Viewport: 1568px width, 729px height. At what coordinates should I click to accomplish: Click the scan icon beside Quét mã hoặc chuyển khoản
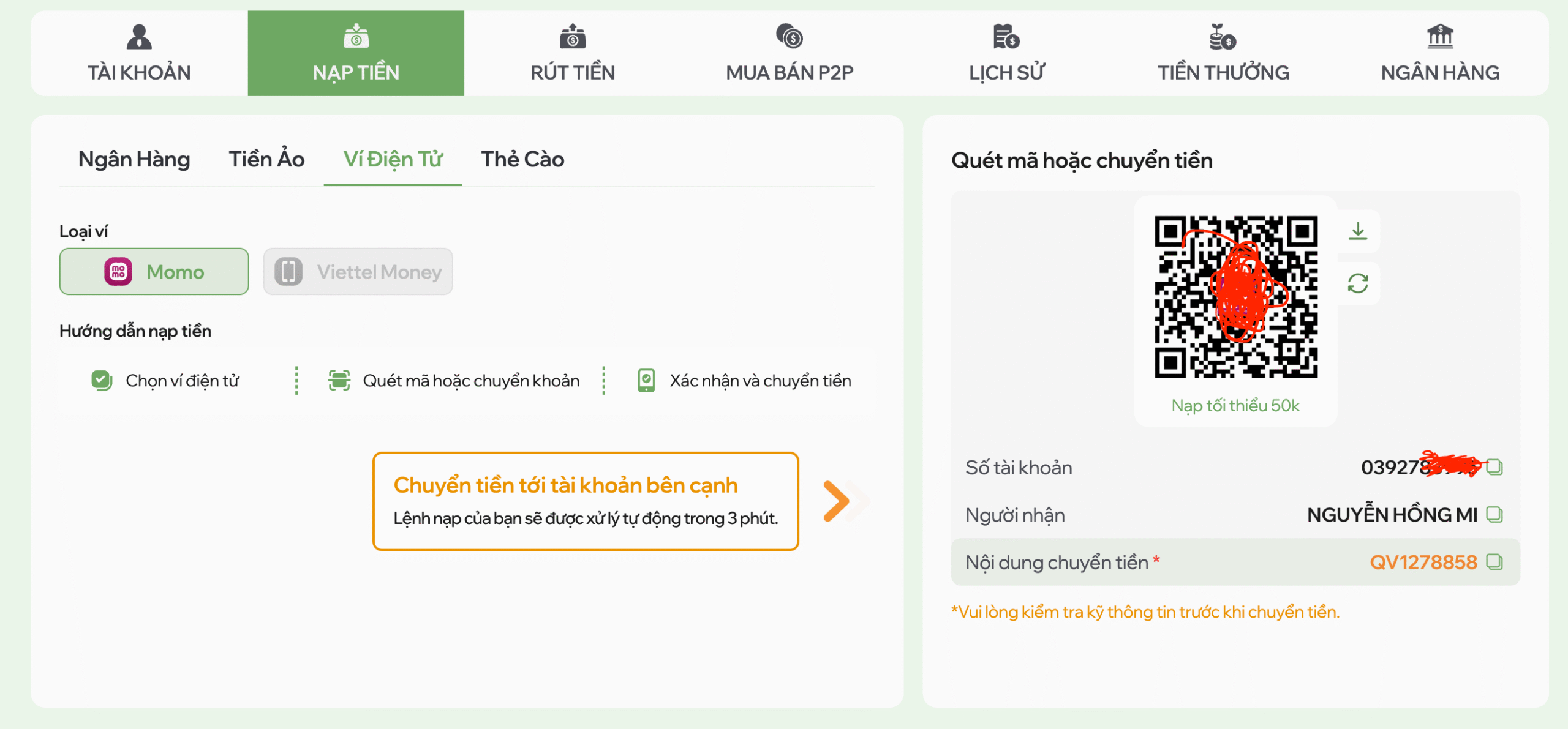tap(339, 380)
